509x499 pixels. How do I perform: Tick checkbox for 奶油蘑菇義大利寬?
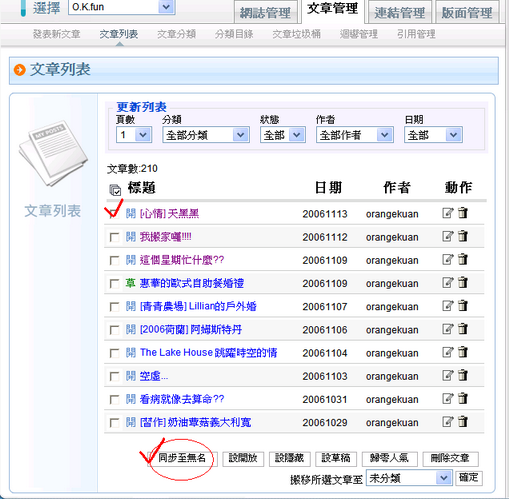[114, 423]
